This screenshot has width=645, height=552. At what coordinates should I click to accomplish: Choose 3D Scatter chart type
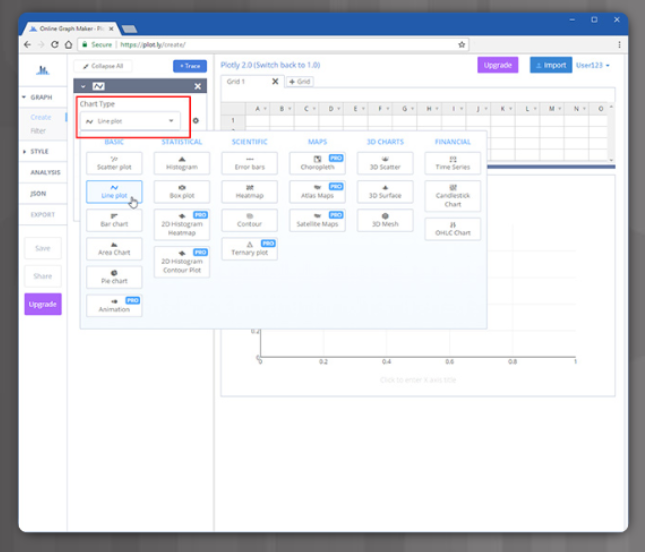tap(385, 163)
